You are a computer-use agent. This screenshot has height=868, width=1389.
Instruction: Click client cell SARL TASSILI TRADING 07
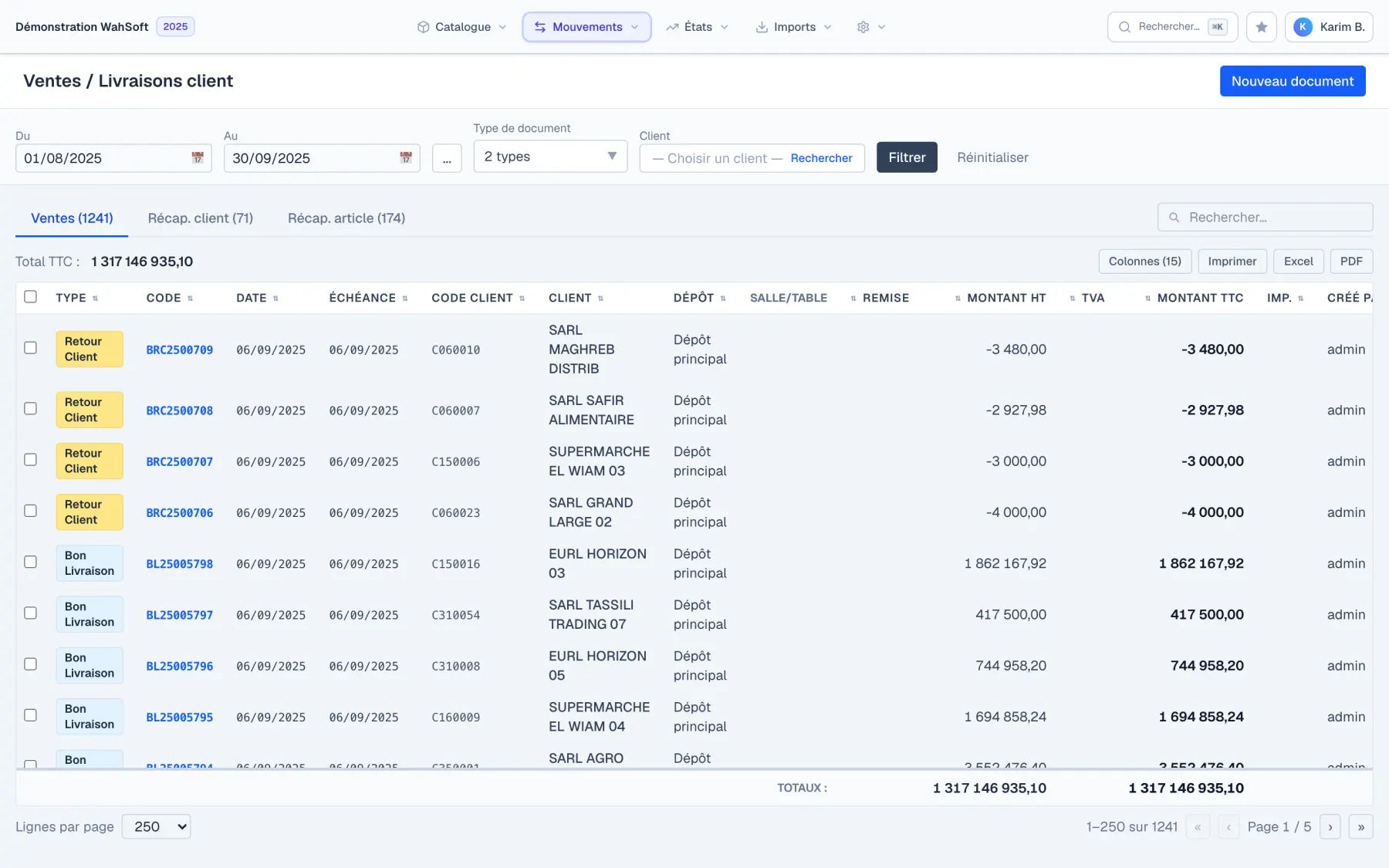coord(591,614)
